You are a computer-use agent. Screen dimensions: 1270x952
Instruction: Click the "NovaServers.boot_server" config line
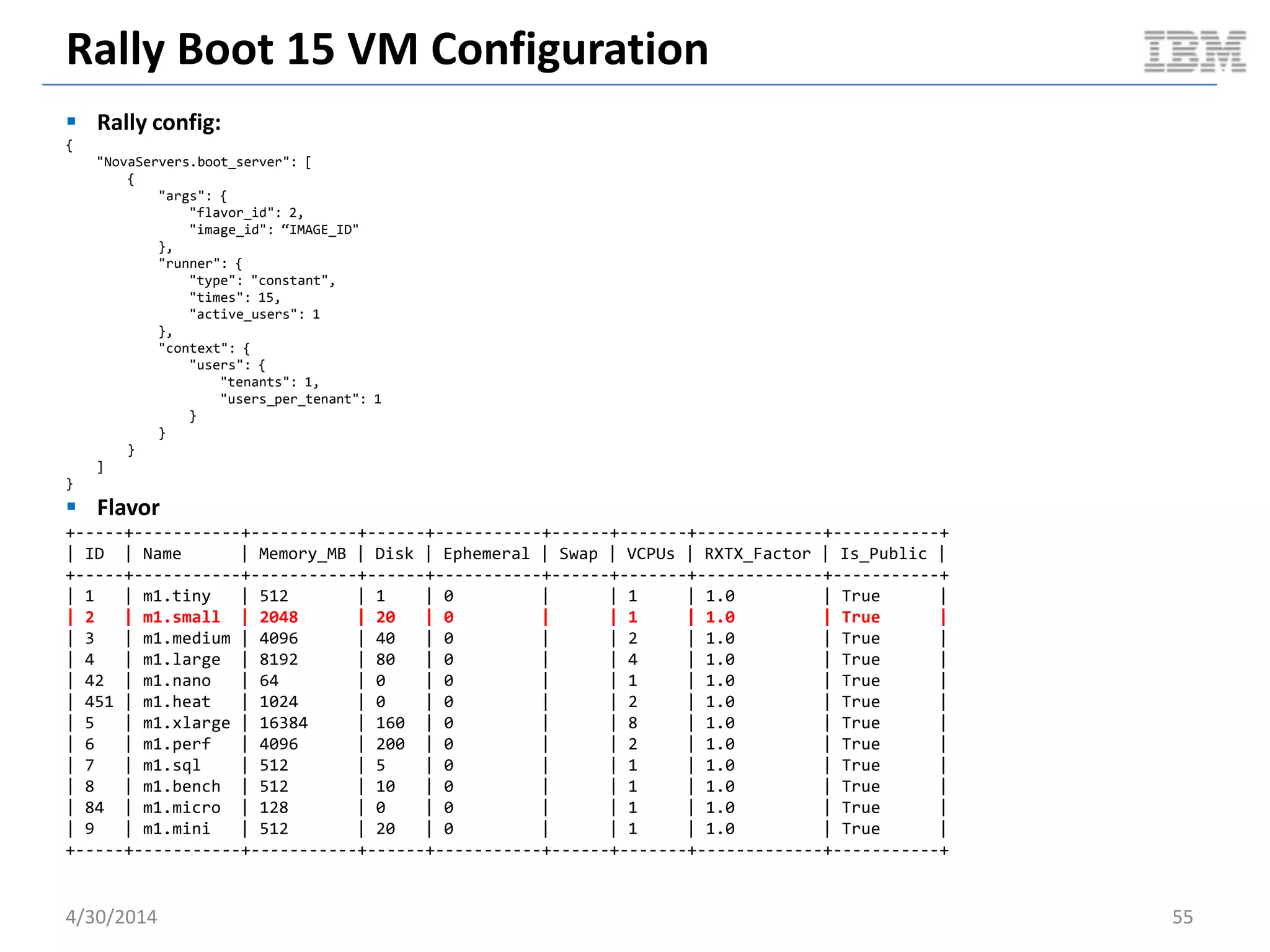coord(204,162)
